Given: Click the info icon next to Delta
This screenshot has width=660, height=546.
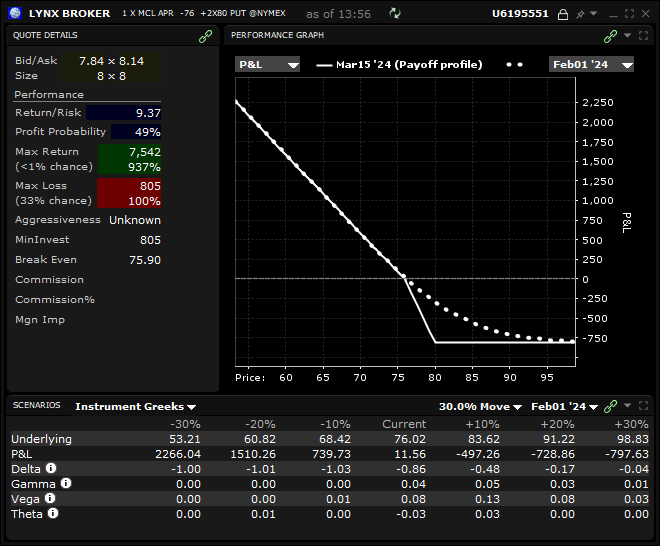Looking at the screenshot, I should pyautogui.click(x=51, y=467).
